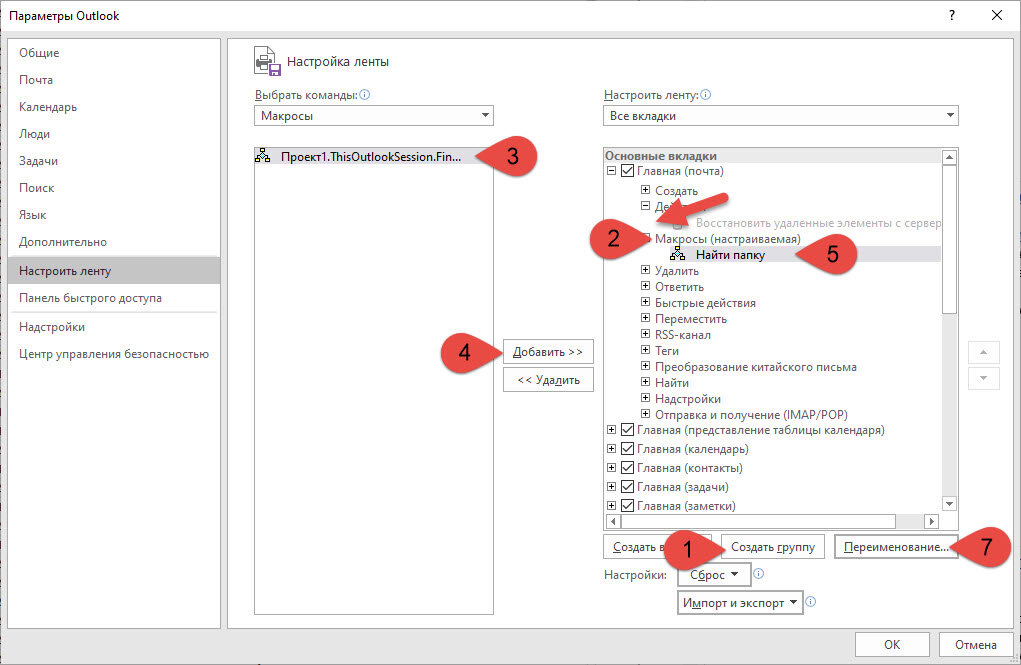Click the macro icon beside Найти папку
Viewport: 1021px width, 665px height.
[677, 254]
